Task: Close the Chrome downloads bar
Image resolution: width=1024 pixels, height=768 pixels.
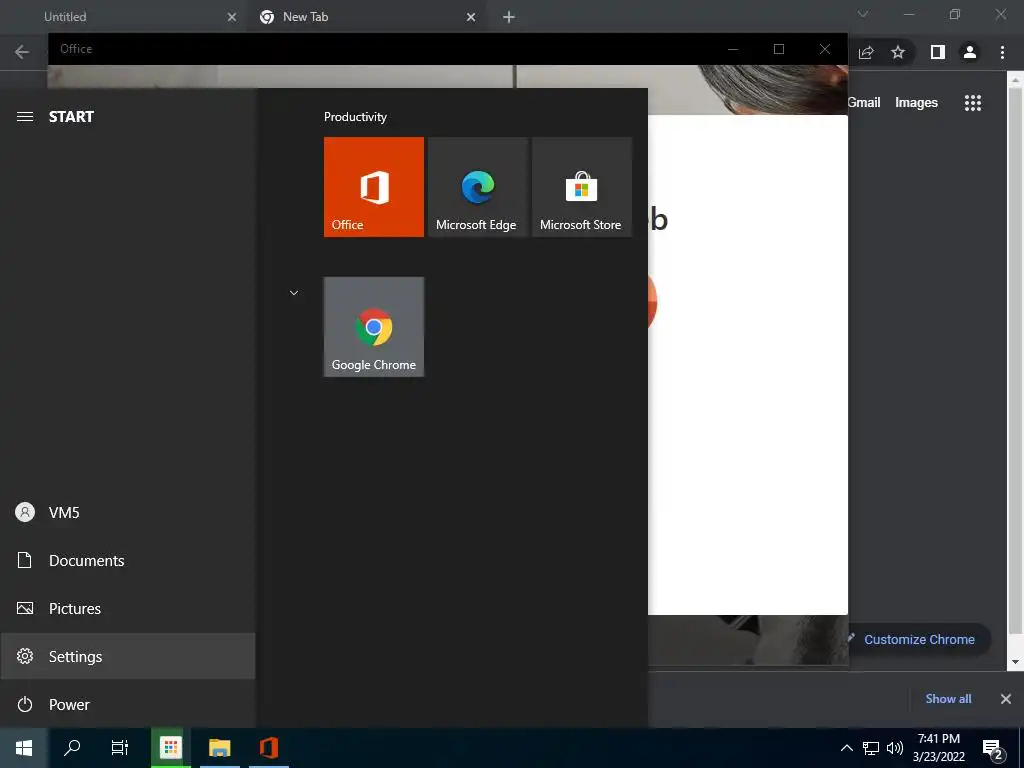Action: (x=1006, y=699)
